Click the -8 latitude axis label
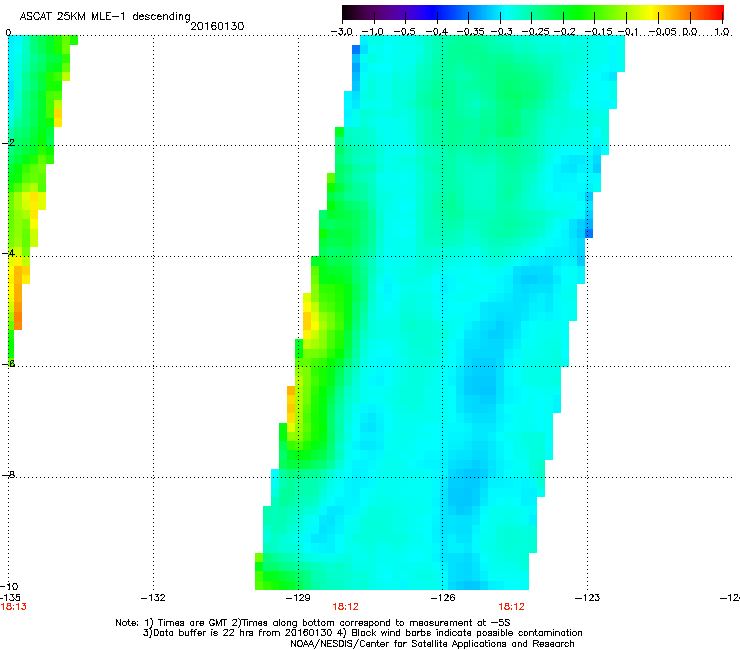The image size is (740, 650). (x=8, y=474)
